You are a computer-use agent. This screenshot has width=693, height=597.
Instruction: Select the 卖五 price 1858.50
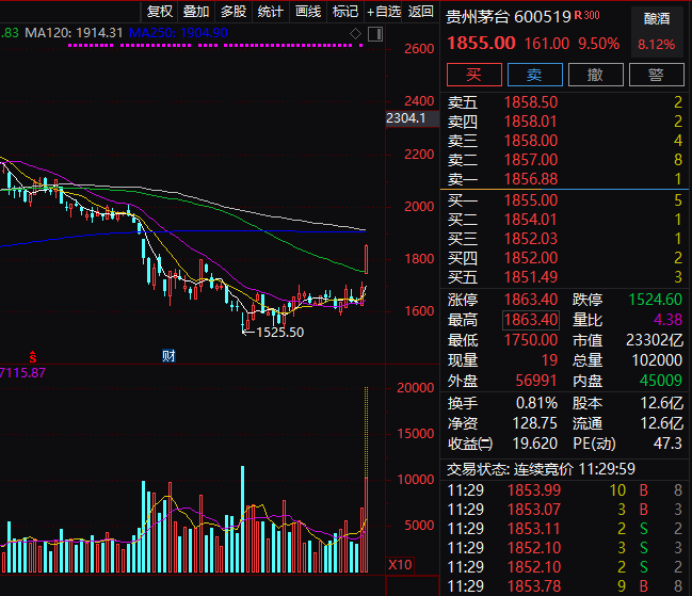tap(531, 103)
